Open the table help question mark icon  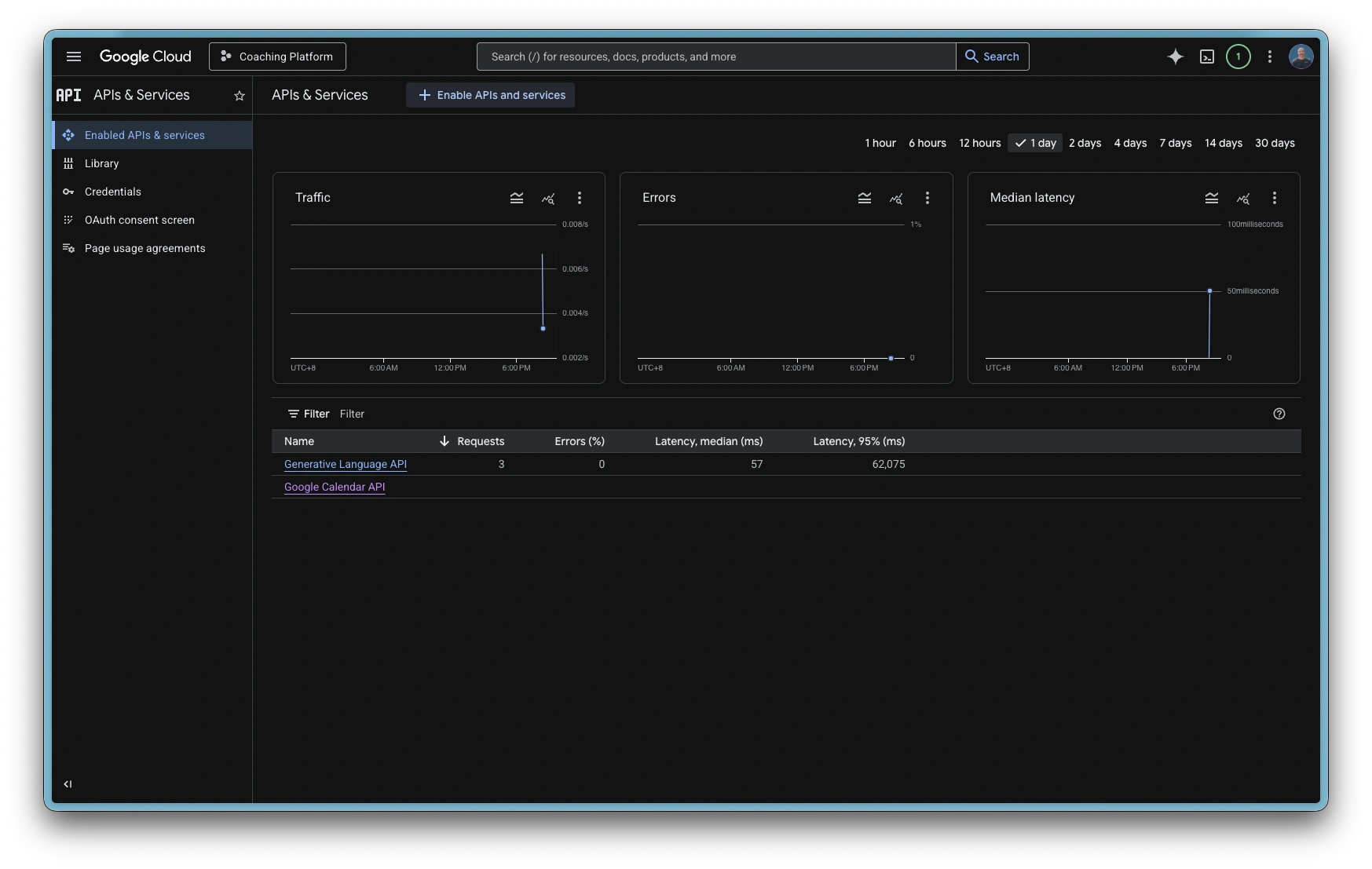[x=1279, y=414]
